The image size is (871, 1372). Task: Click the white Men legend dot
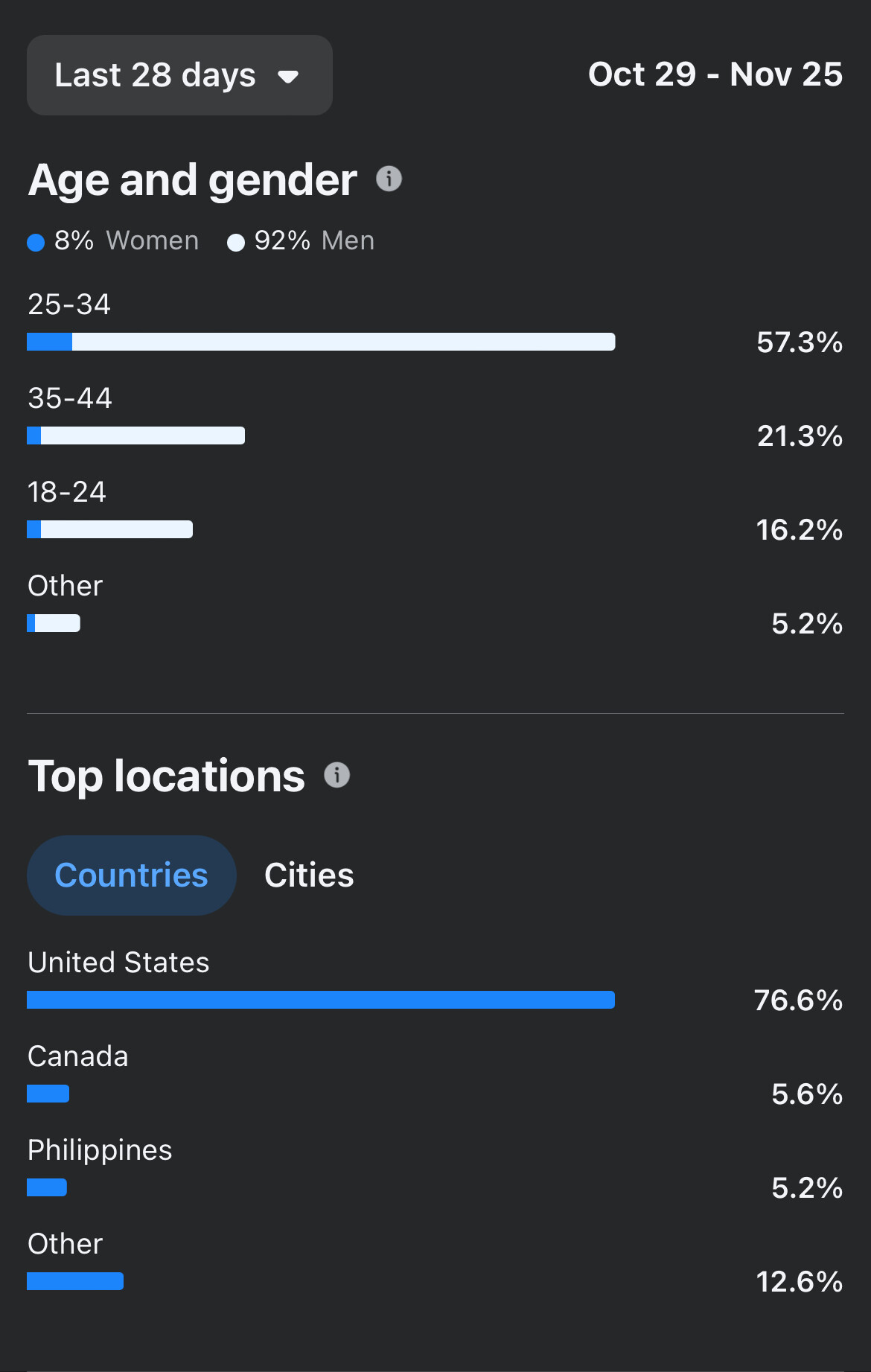coord(236,243)
